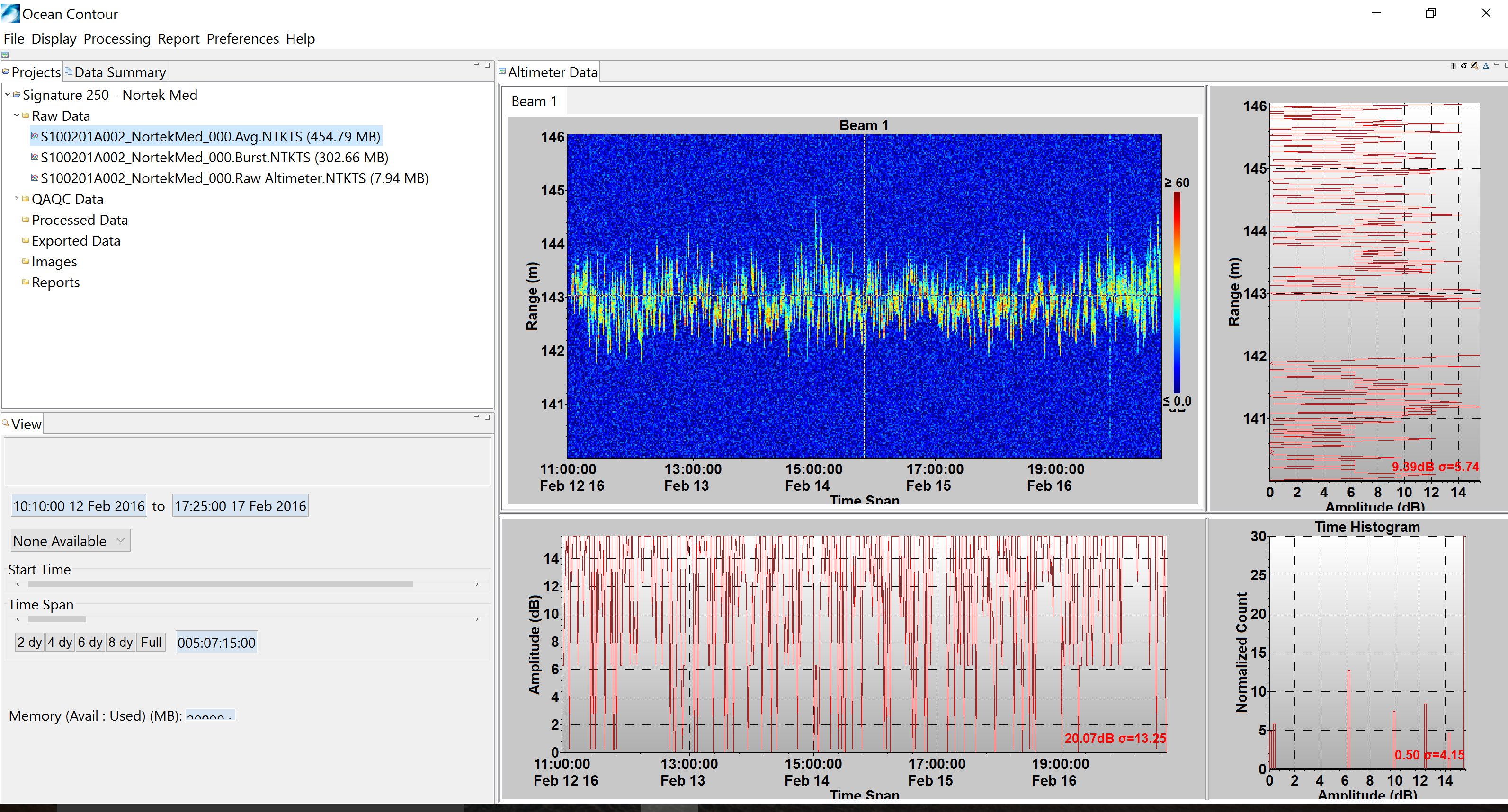Click the start date field 10:10:00 12 Feb 2016
The width and height of the screenshot is (1508, 812).
point(79,506)
